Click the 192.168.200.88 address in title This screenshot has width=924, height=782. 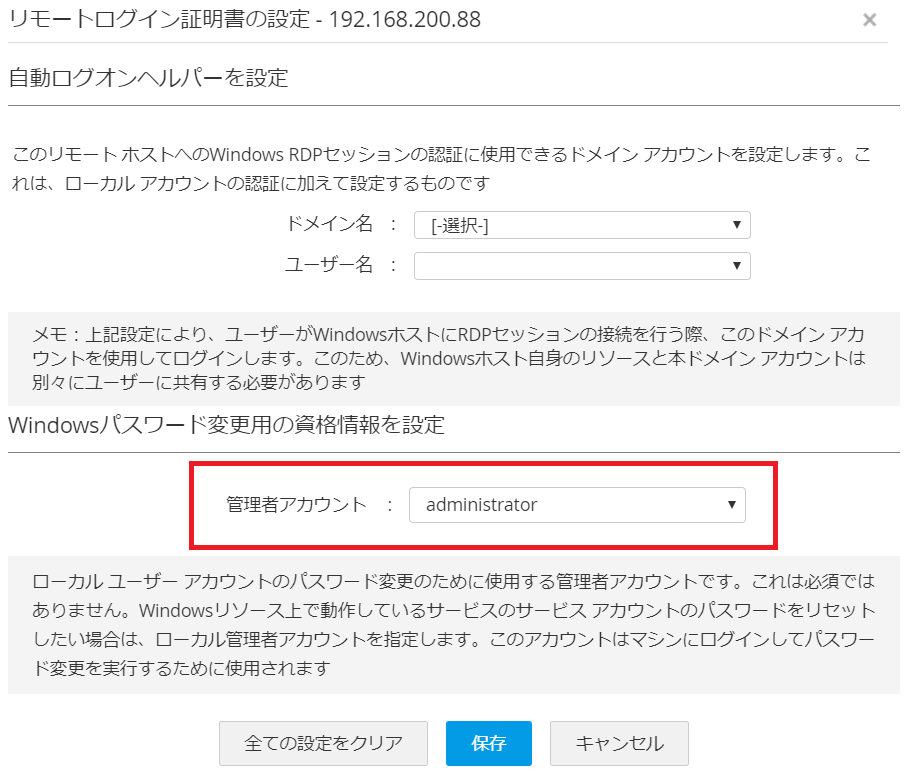pos(392,19)
